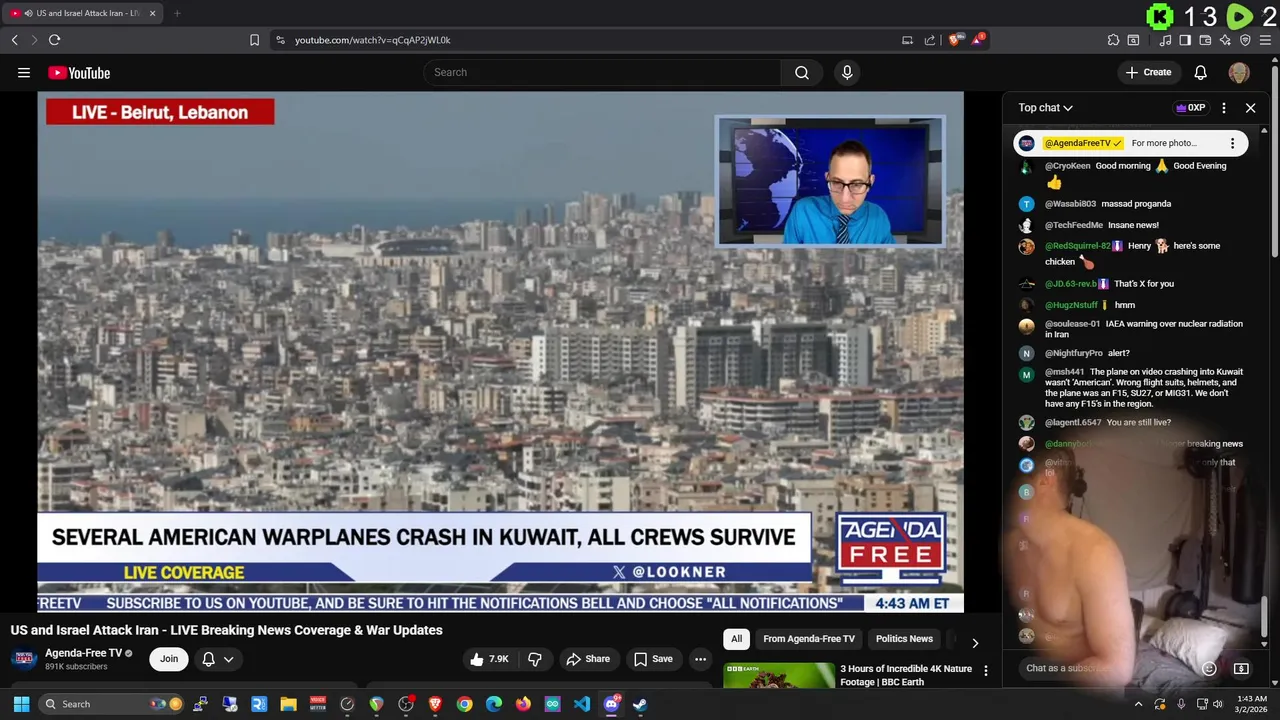Click the address bar URL field
Image resolution: width=1280 pixels, height=720 pixels.
click(x=590, y=40)
